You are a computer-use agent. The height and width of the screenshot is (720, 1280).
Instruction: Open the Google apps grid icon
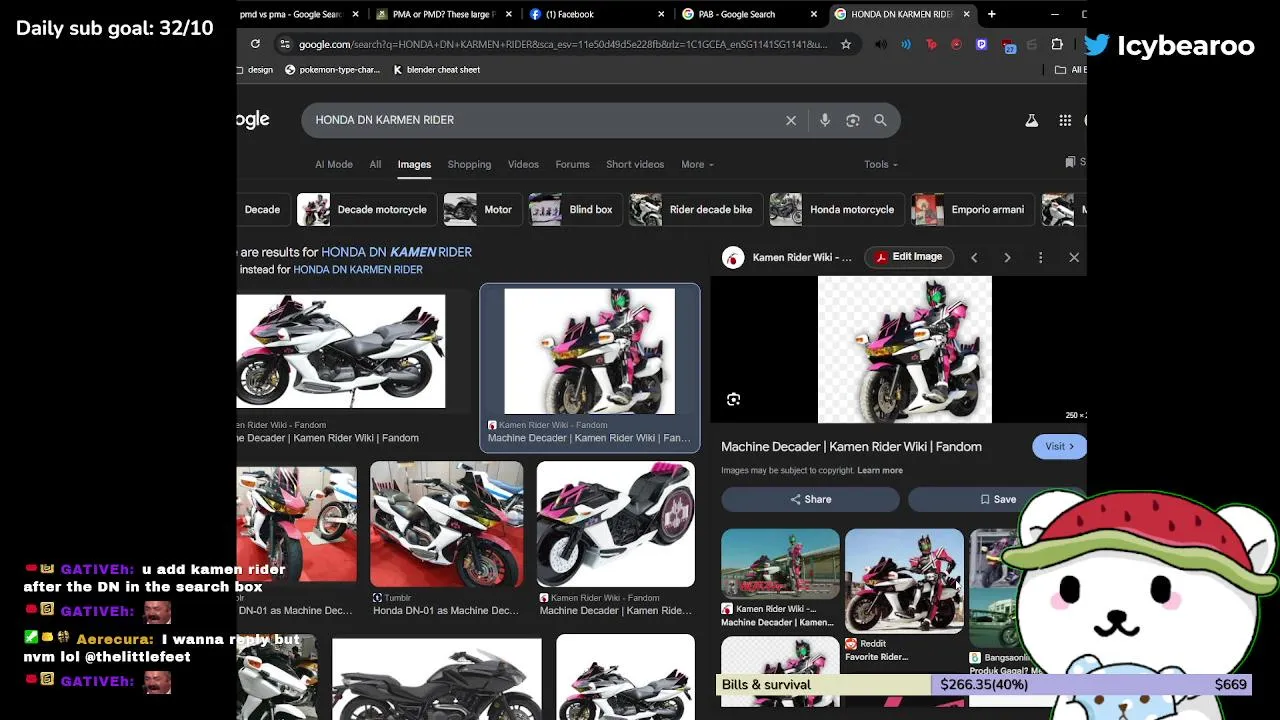point(1065,120)
